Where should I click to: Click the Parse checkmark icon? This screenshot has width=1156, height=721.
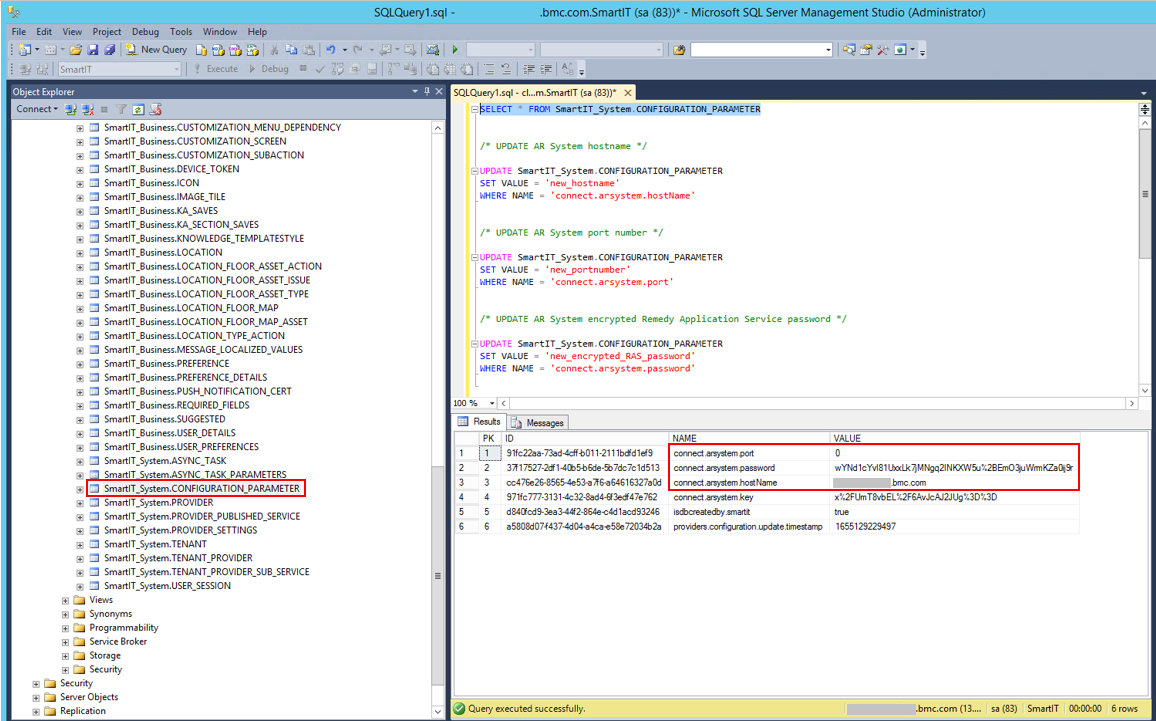(x=320, y=69)
